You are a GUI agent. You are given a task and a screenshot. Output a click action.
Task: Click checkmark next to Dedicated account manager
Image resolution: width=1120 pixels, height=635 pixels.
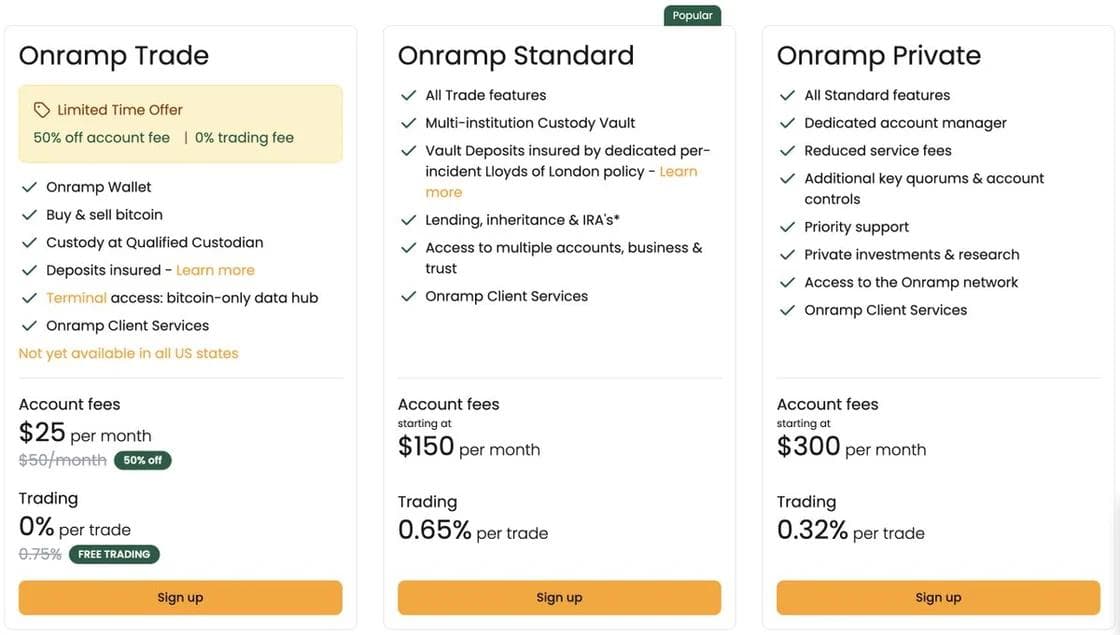pyautogui.click(x=787, y=123)
